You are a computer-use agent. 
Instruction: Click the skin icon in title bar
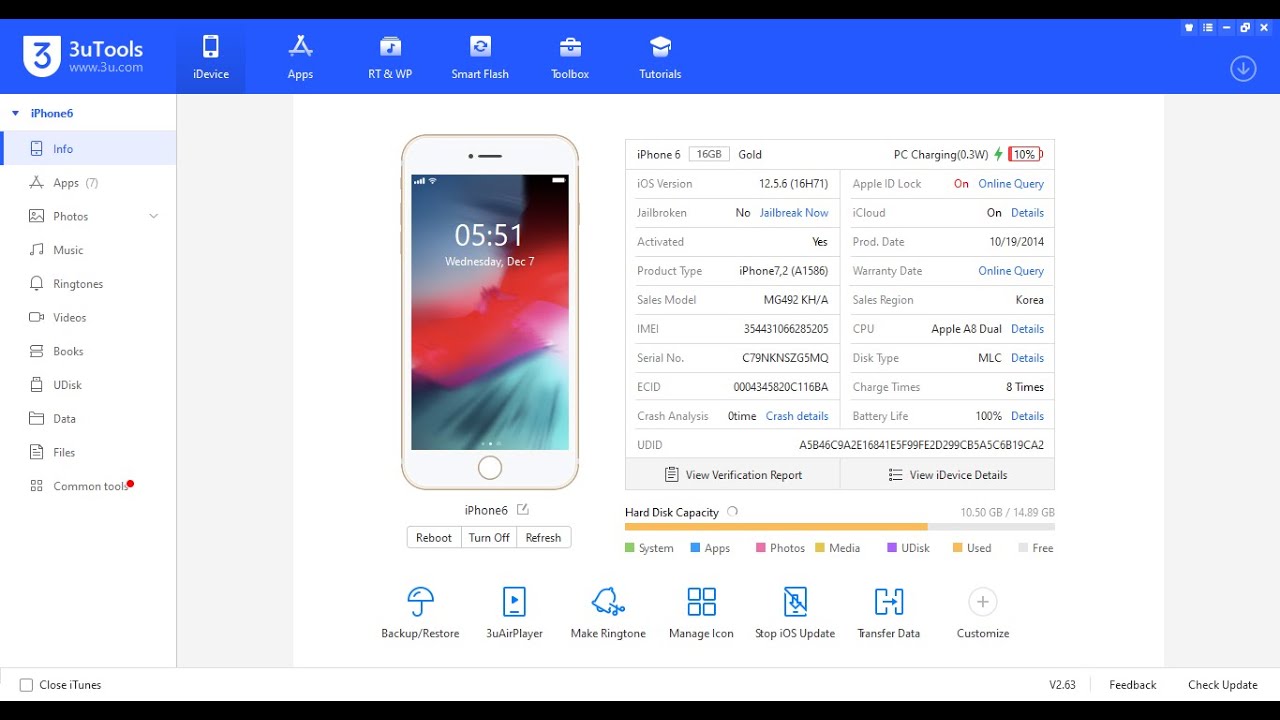click(1189, 28)
